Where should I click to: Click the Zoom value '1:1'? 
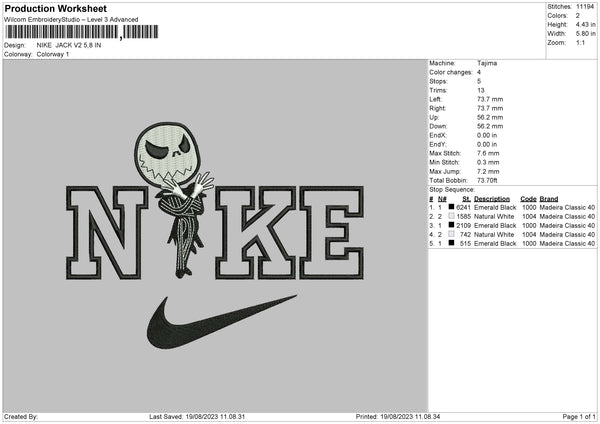(x=580, y=42)
